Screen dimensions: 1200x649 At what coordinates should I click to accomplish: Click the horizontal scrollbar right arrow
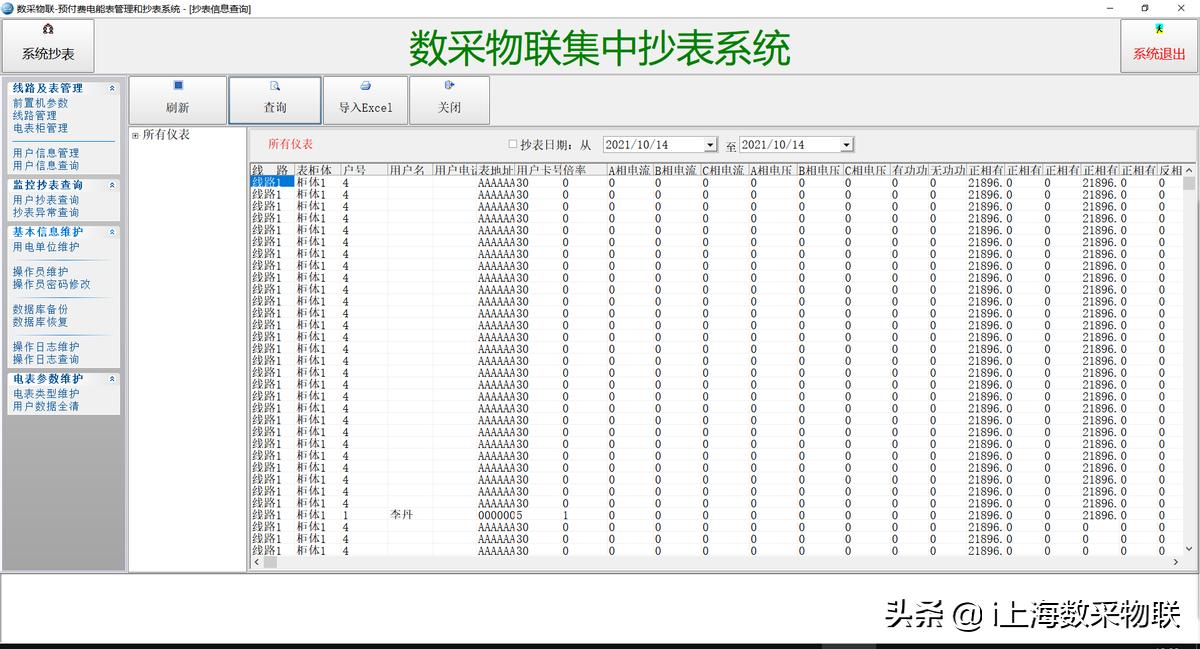tap(1174, 563)
